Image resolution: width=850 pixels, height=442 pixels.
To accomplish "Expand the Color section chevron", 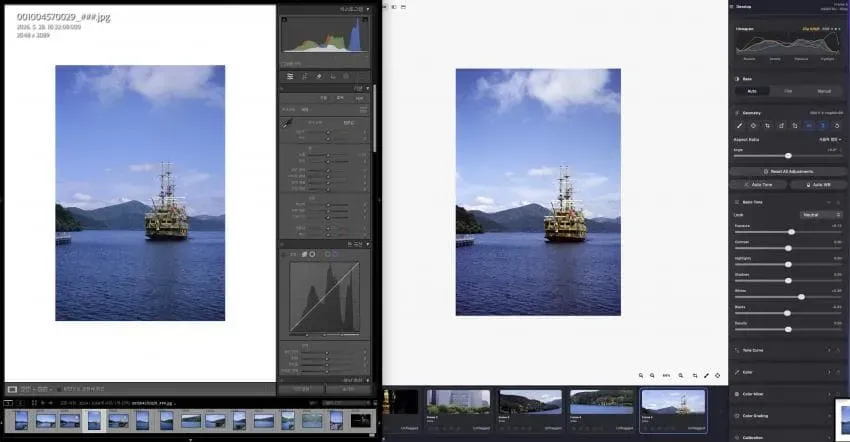I will coord(829,372).
